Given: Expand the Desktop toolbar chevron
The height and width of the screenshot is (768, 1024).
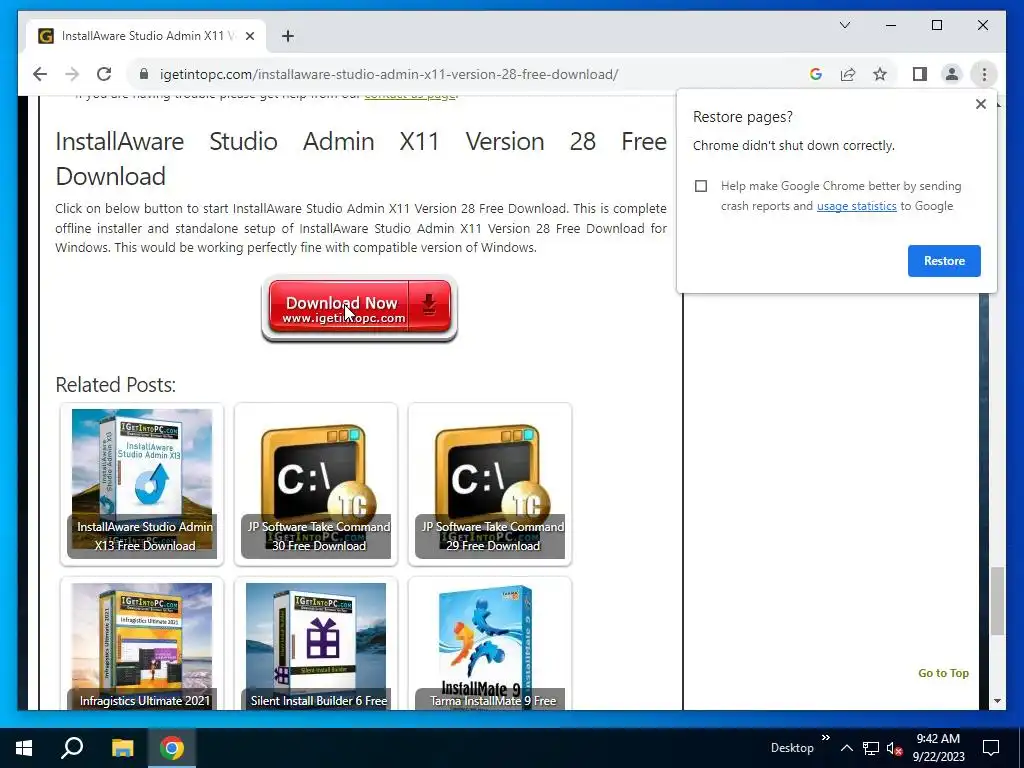Looking at the screenshot, I should coord(825,737).
